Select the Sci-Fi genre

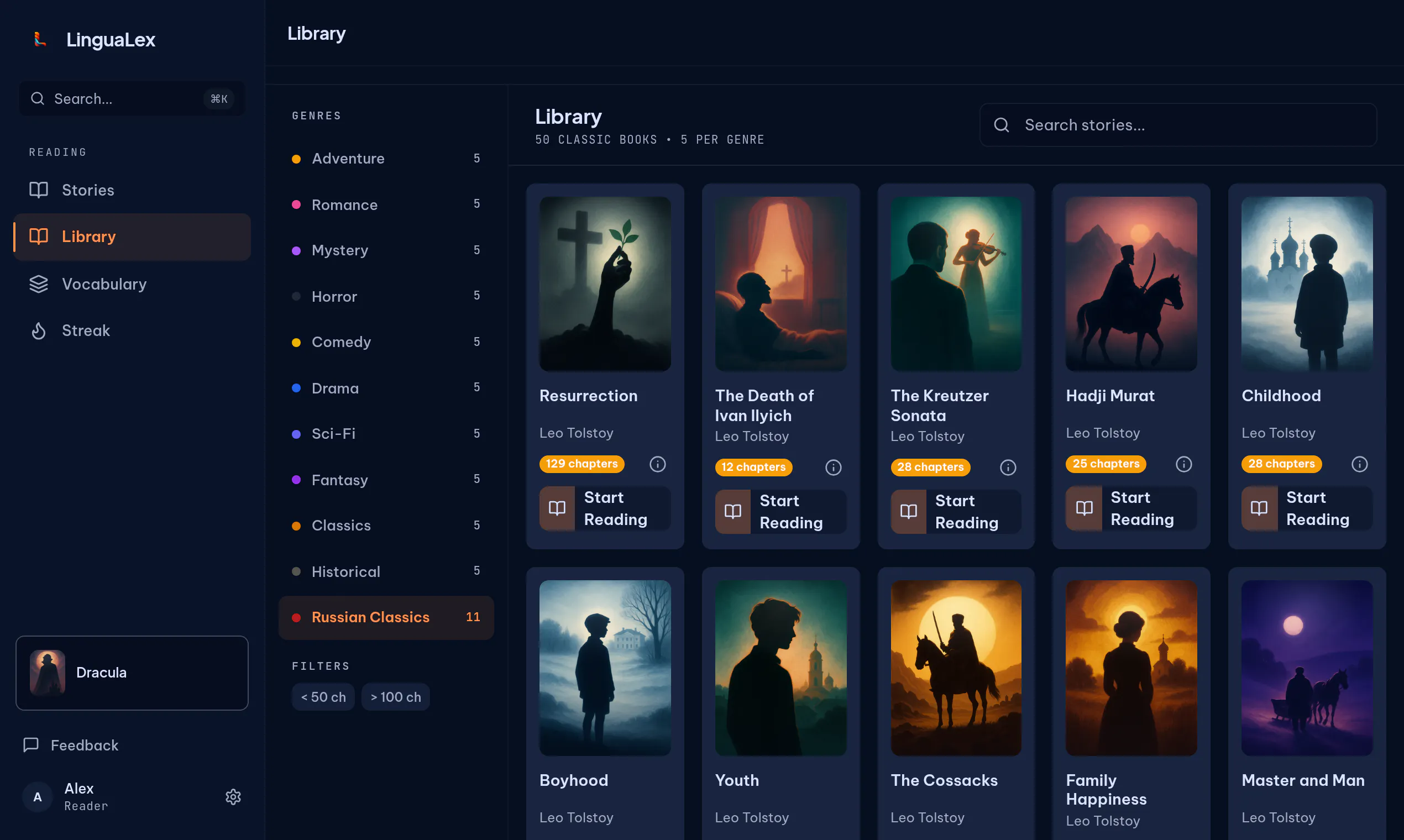[386, 434]
